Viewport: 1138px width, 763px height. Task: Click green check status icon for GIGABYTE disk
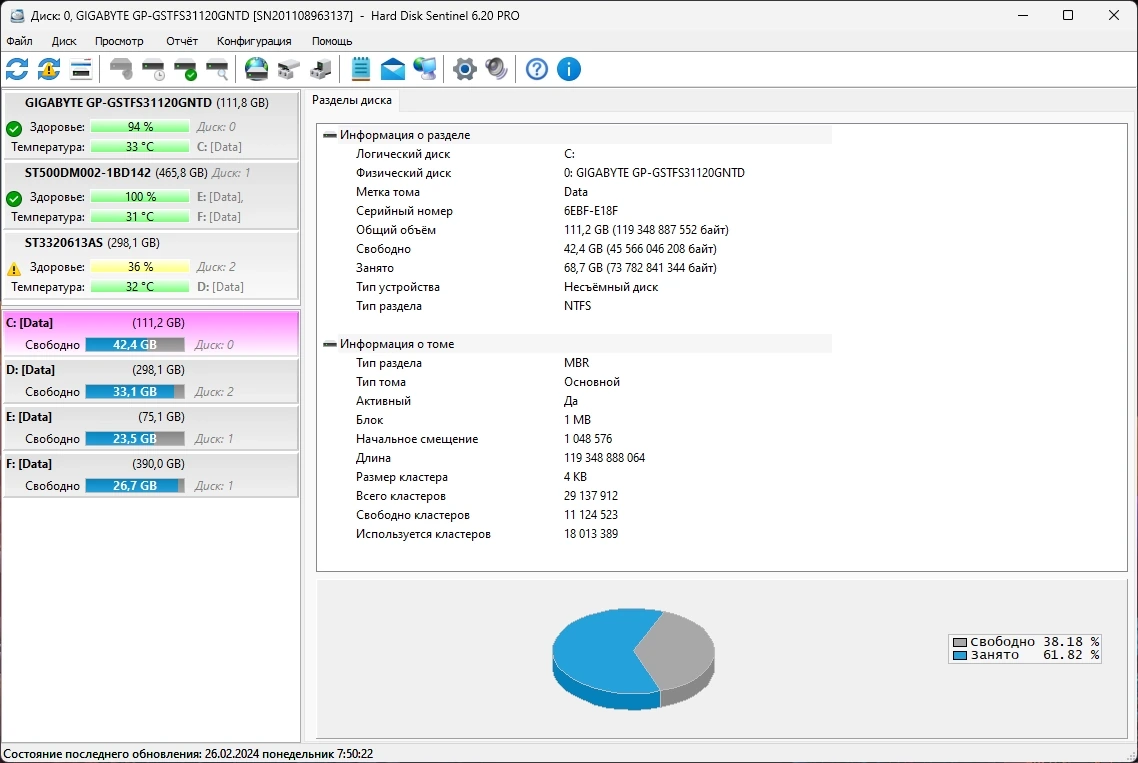pos(14,129)
